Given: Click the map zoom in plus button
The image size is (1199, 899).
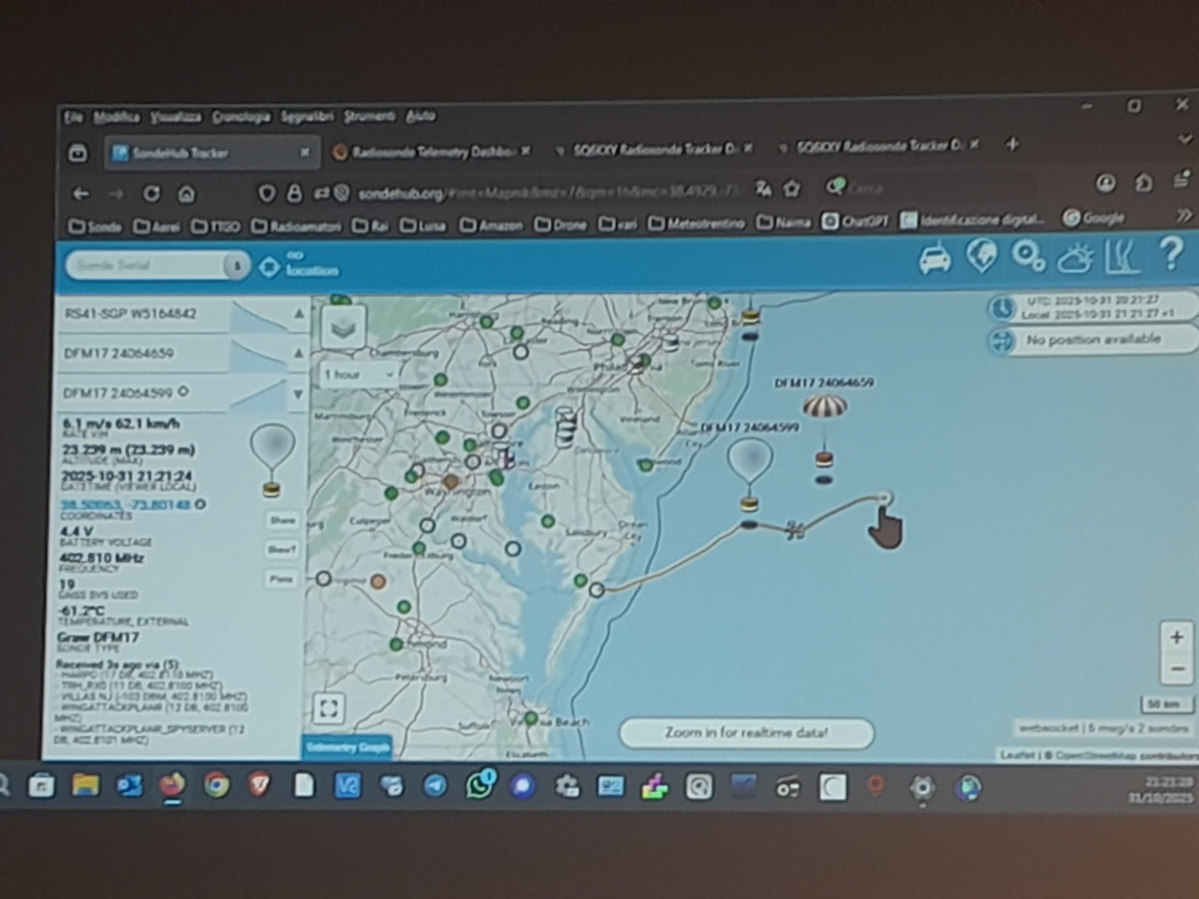Looking at the screenshot, I should 1176,637.
